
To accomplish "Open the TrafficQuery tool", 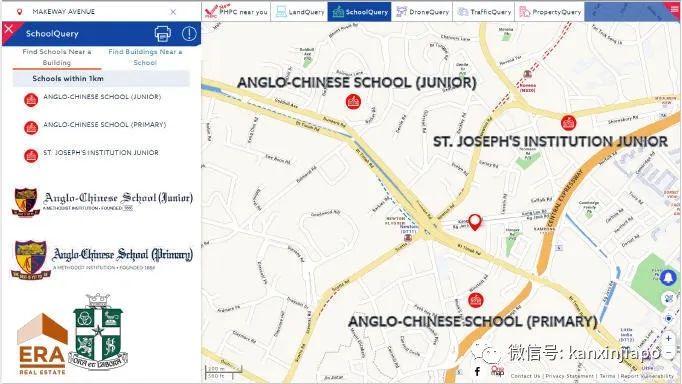I will point(484,12).
